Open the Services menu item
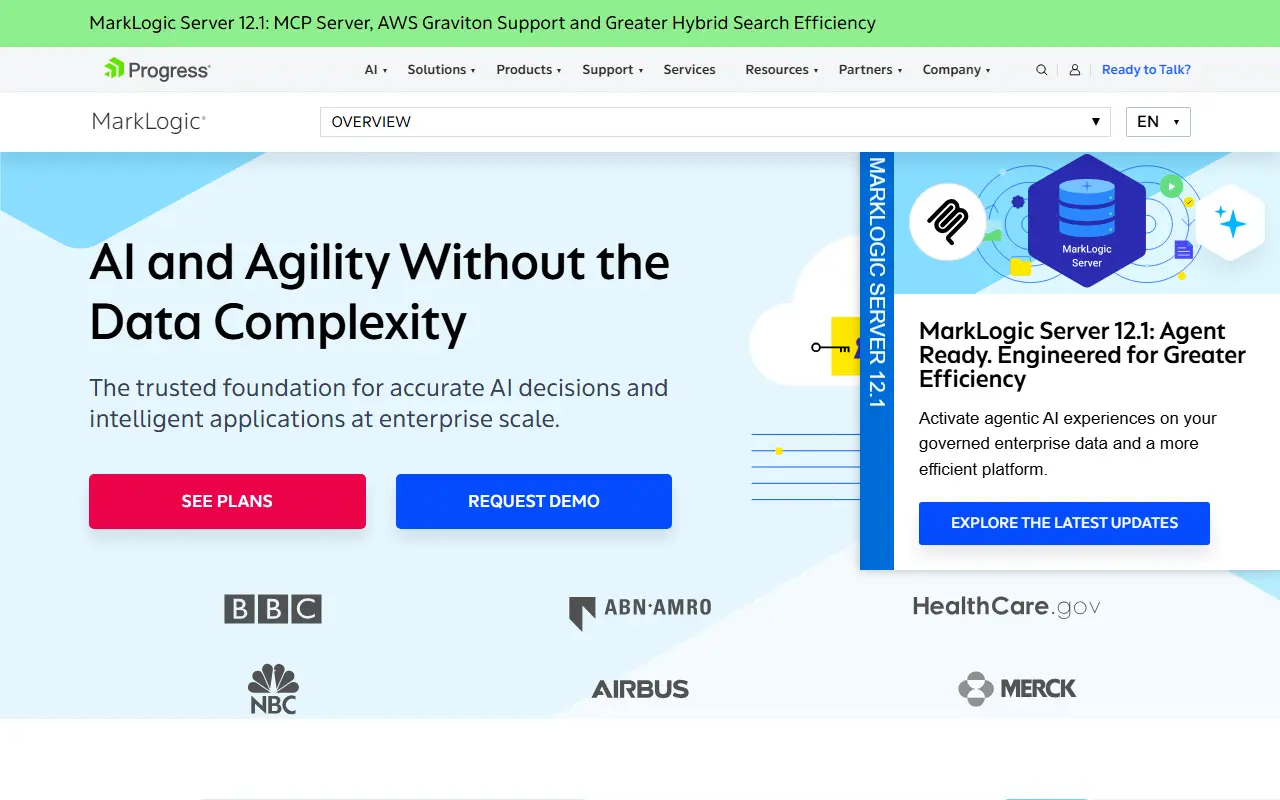 tap(689, 70)
